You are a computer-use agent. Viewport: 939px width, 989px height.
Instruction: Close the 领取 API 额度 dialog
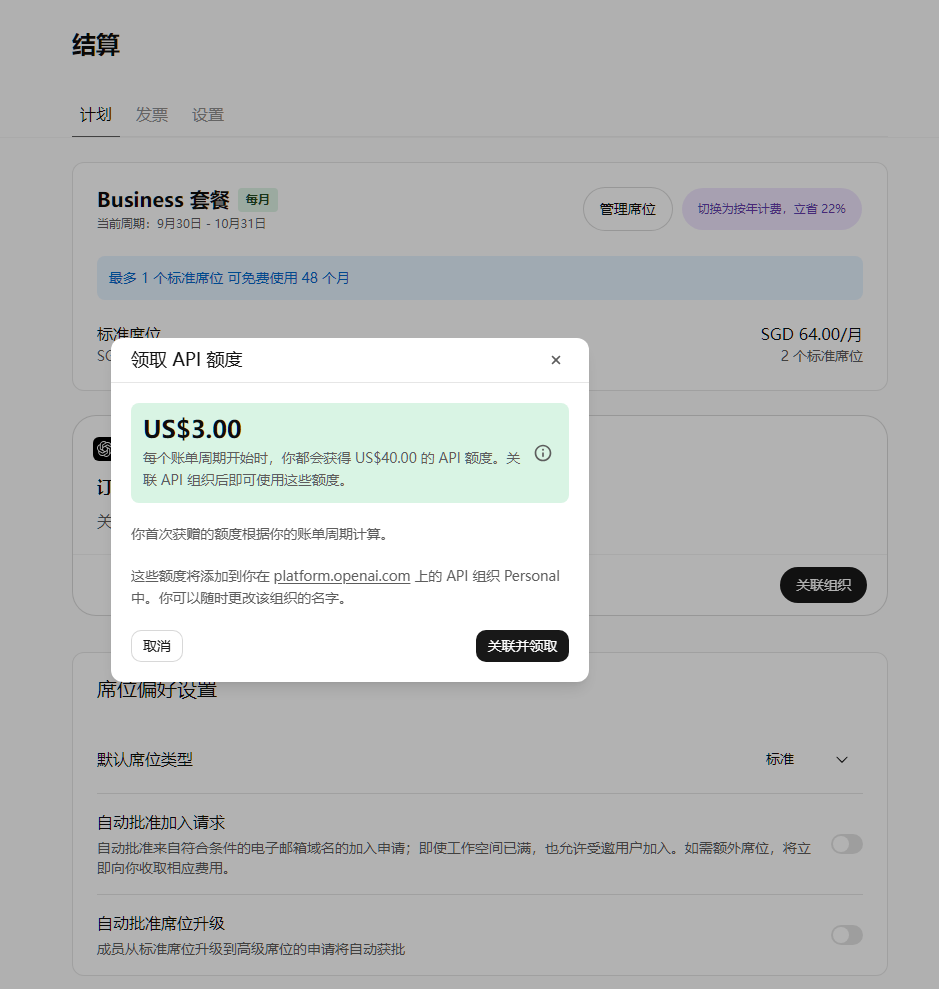pos(556,360)
